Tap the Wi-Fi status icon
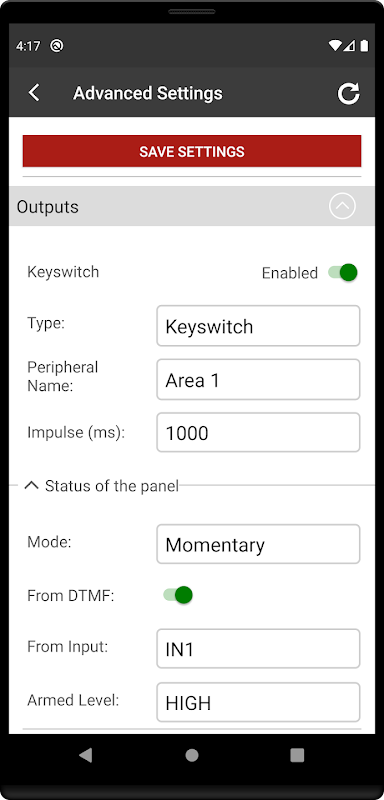Viewport: 384px width, 800px height. [x=335, y=46]
